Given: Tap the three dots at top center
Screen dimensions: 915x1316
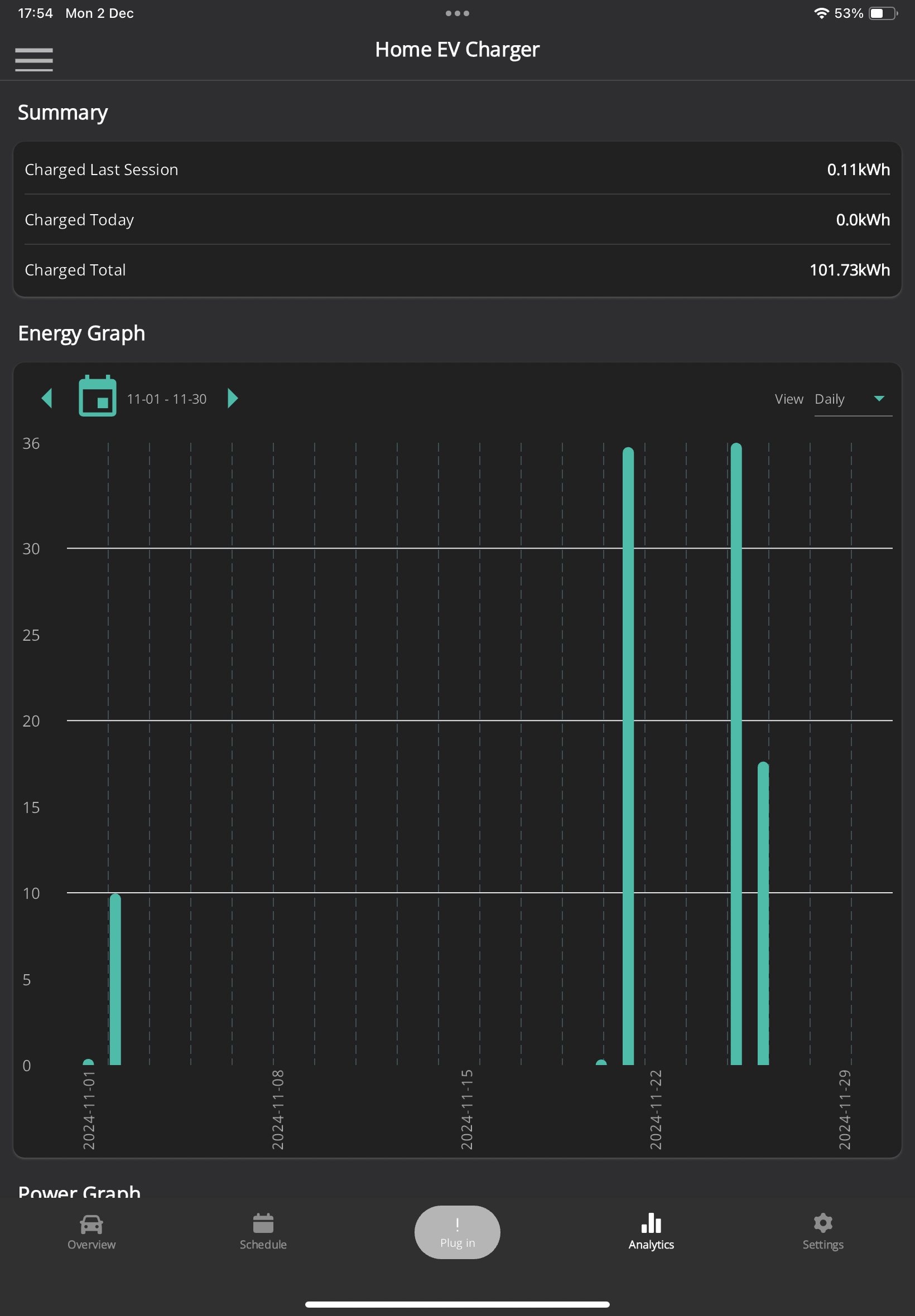Looking at the screenshot, I should click(457, 13).
